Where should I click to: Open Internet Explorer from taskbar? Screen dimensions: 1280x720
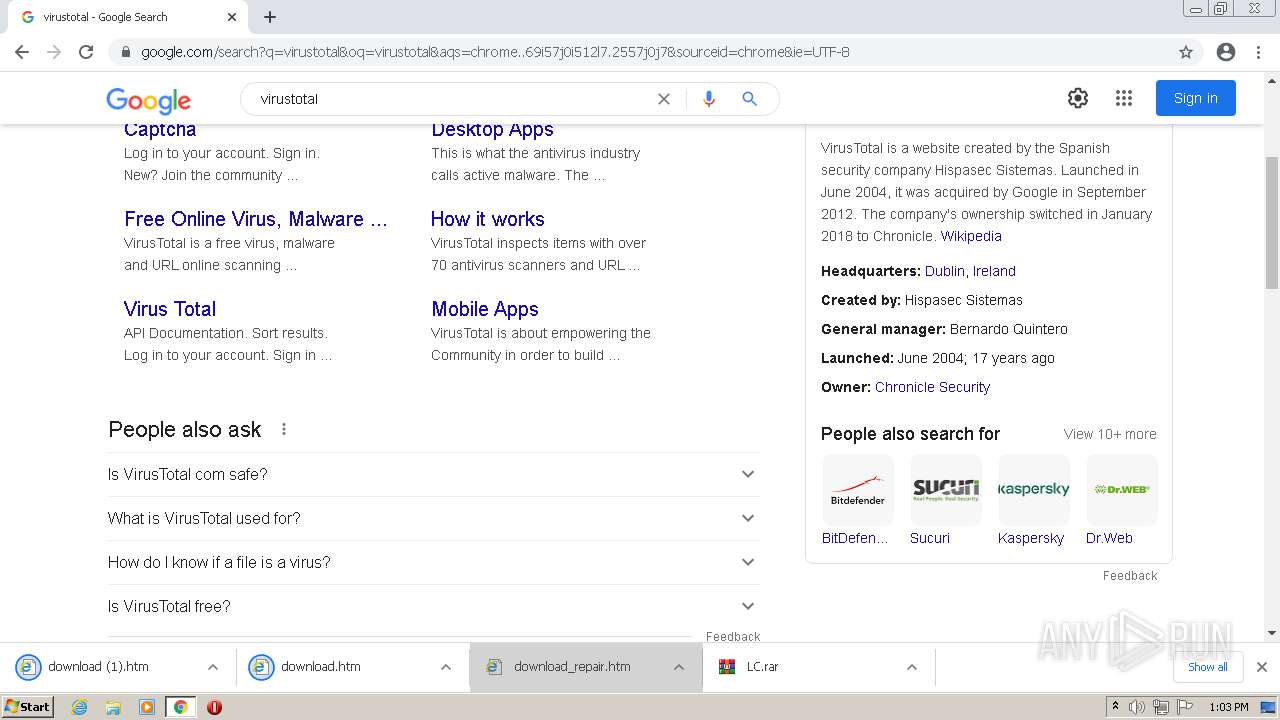80,707
